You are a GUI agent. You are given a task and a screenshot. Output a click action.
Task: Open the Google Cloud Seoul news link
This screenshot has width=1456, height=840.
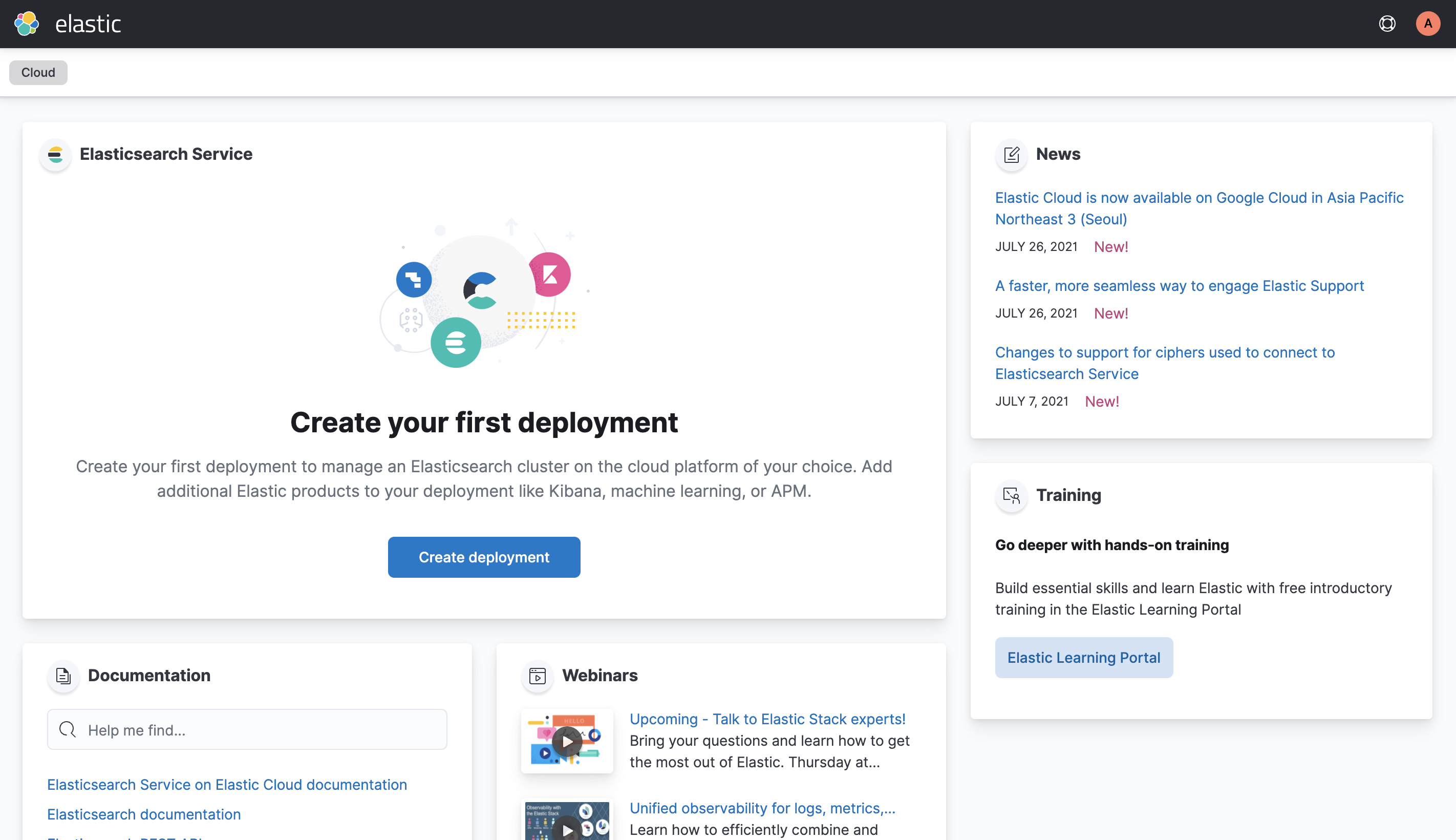1199,208
